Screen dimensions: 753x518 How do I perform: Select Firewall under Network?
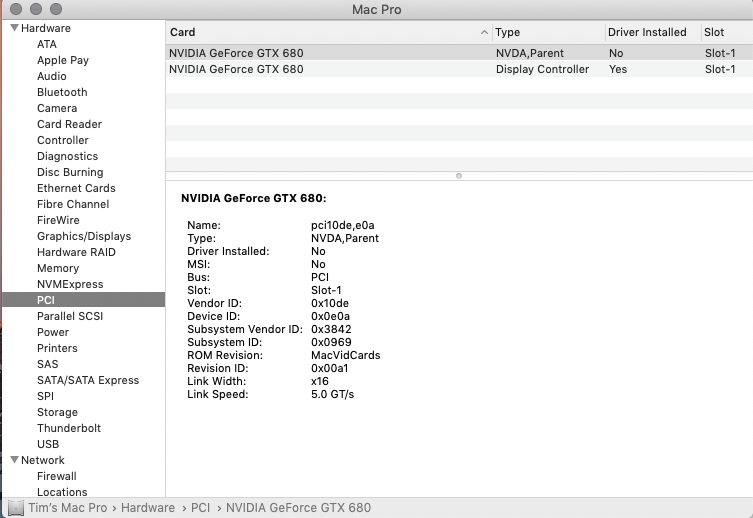57,476
